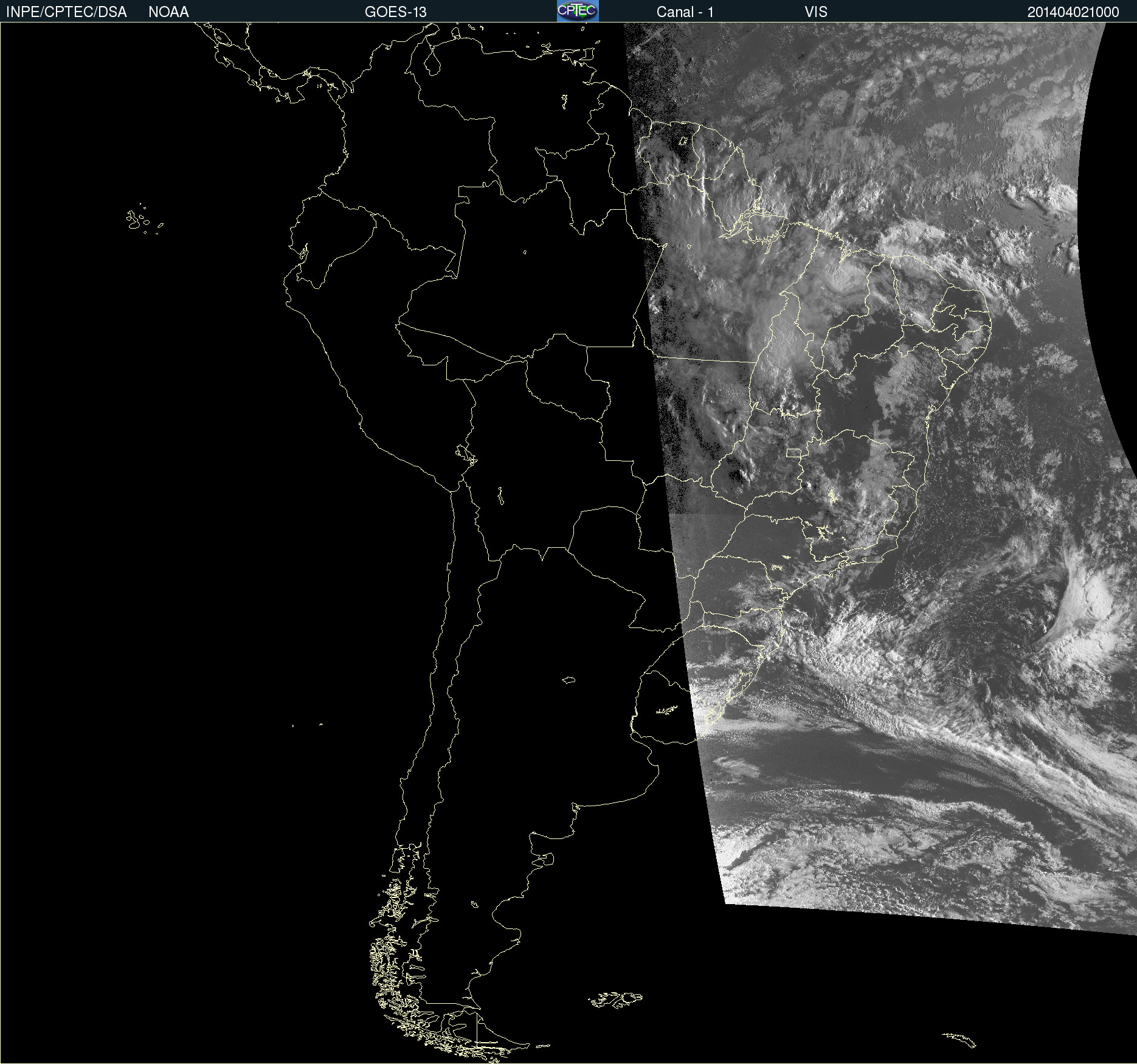Select the GOES-13 satellite label
The image size is (1137, 1064).
(395, 12)
